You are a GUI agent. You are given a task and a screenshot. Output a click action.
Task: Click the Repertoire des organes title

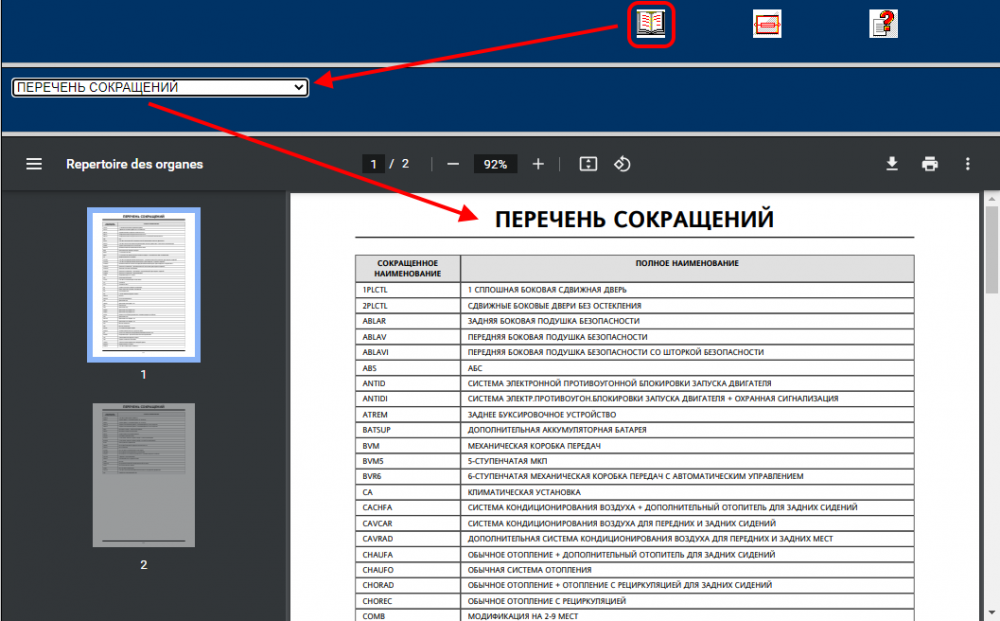click(135, 164)
